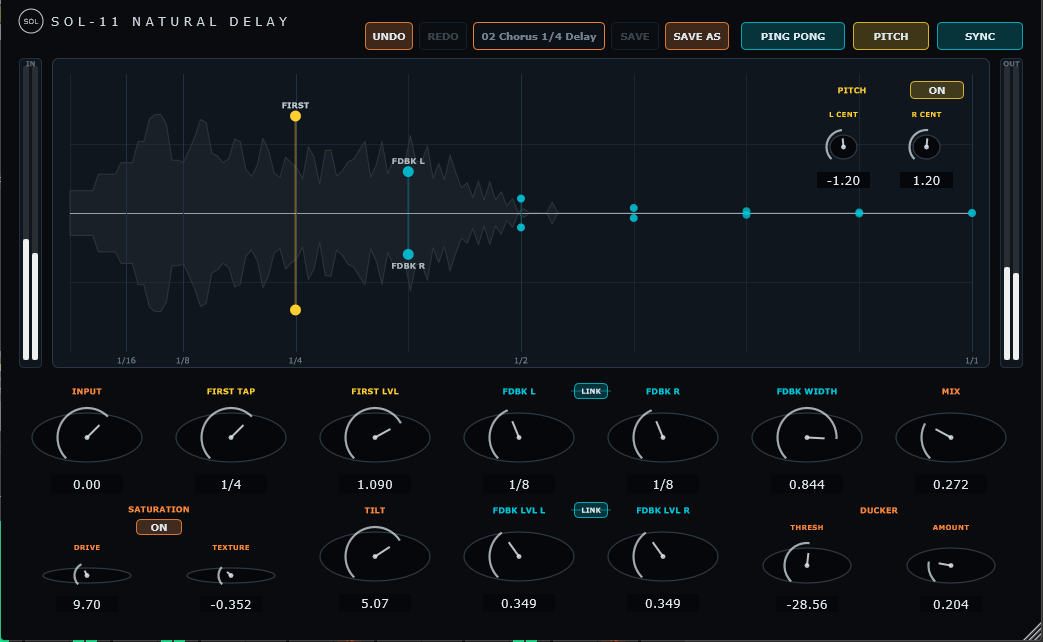
Task: Click the 1/16 grid label
Action: [x=126, y=361]
